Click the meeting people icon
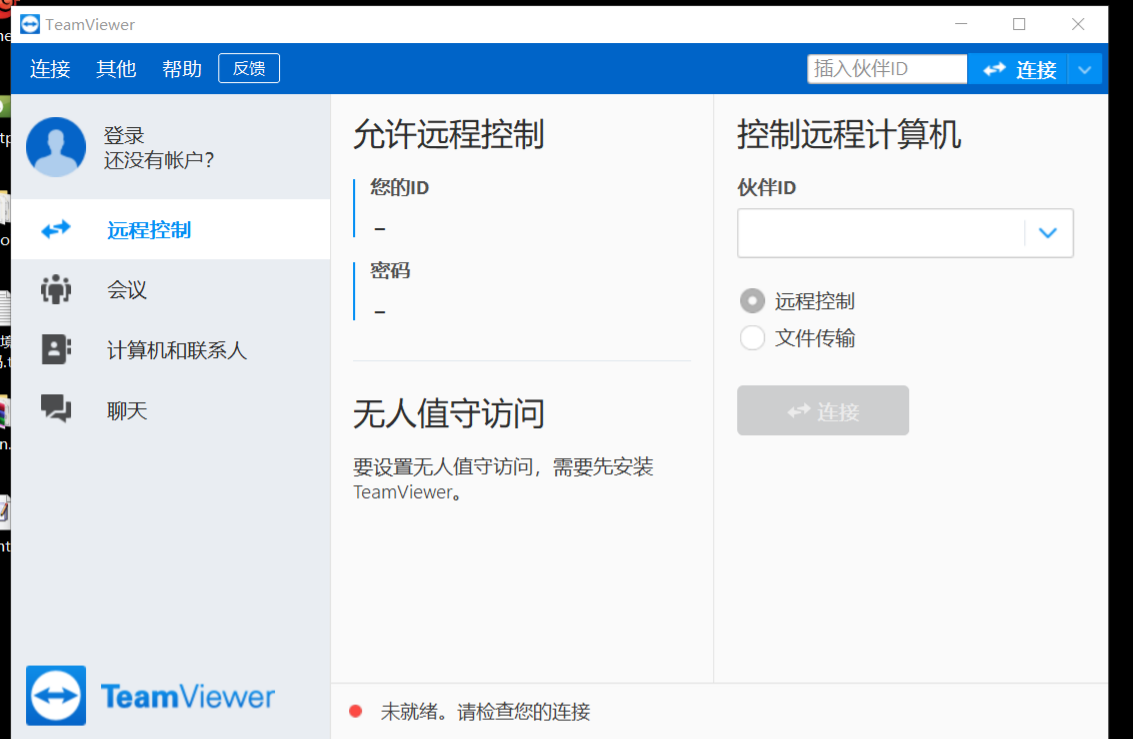This screenshot has width=1133, height=739. point(56,290)
